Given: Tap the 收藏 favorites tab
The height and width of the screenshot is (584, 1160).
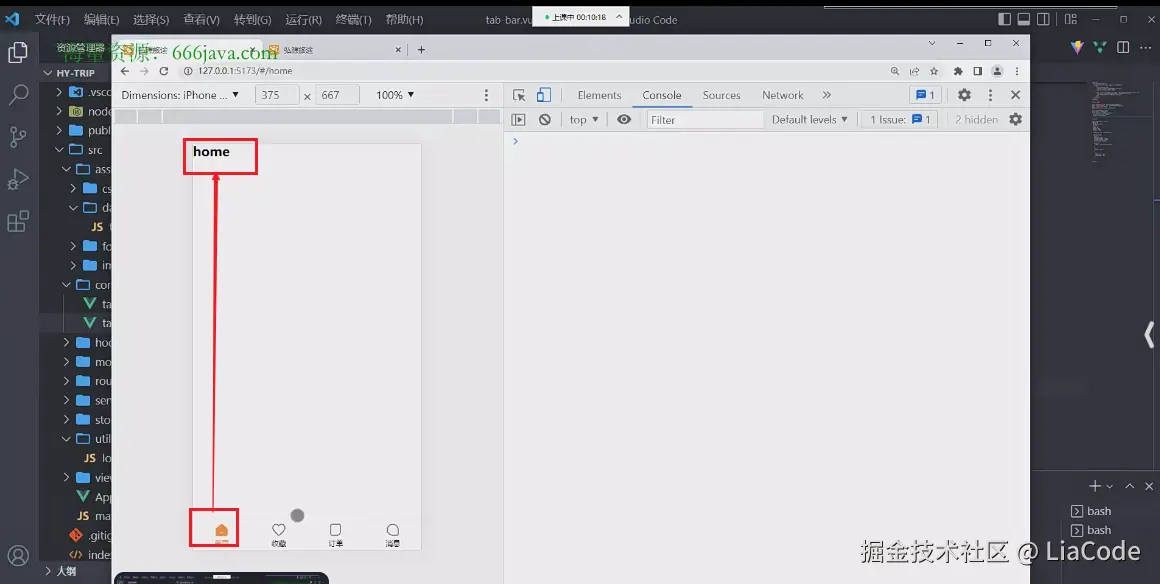Looking at the screenshot, I should [278, 535].
